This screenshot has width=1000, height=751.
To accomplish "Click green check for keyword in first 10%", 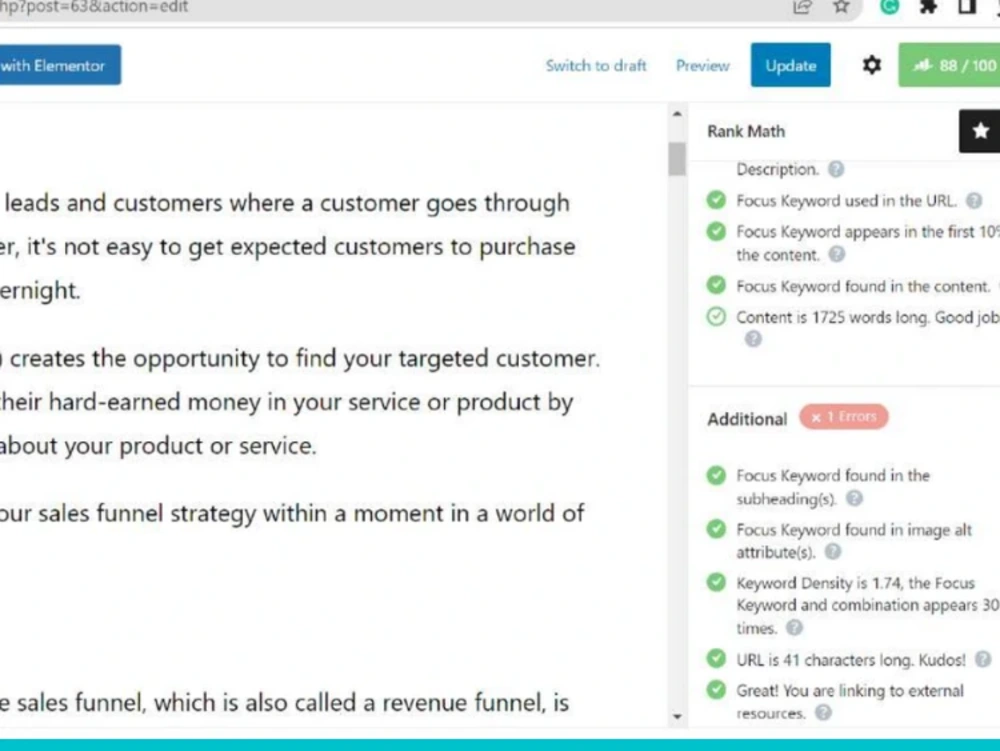I will click(716, 231).
